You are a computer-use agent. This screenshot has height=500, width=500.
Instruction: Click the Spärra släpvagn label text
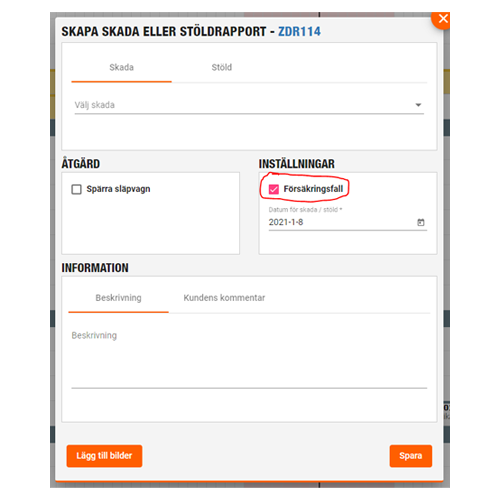point(118,189)
